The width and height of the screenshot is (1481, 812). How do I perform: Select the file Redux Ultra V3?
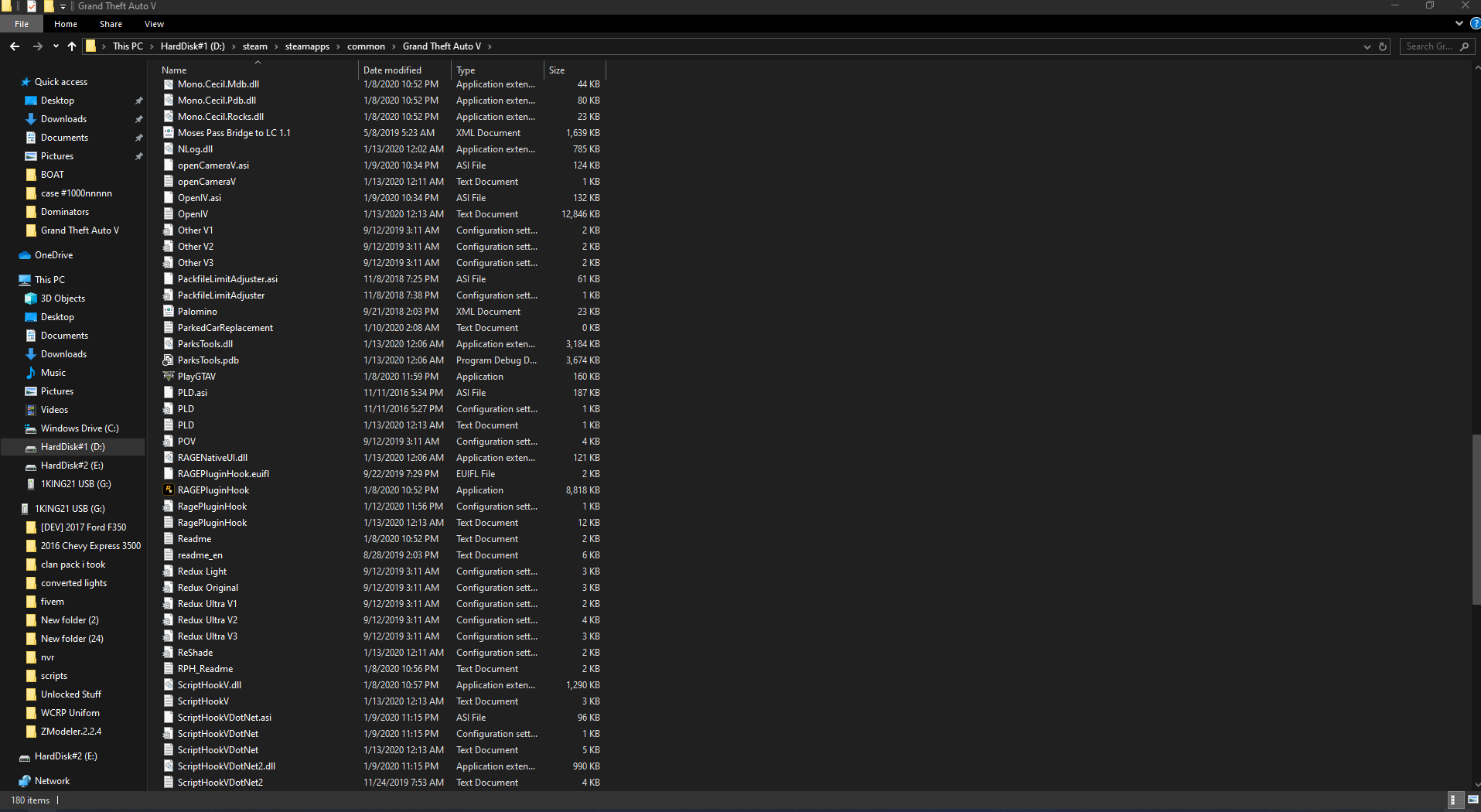click(207, 636)
